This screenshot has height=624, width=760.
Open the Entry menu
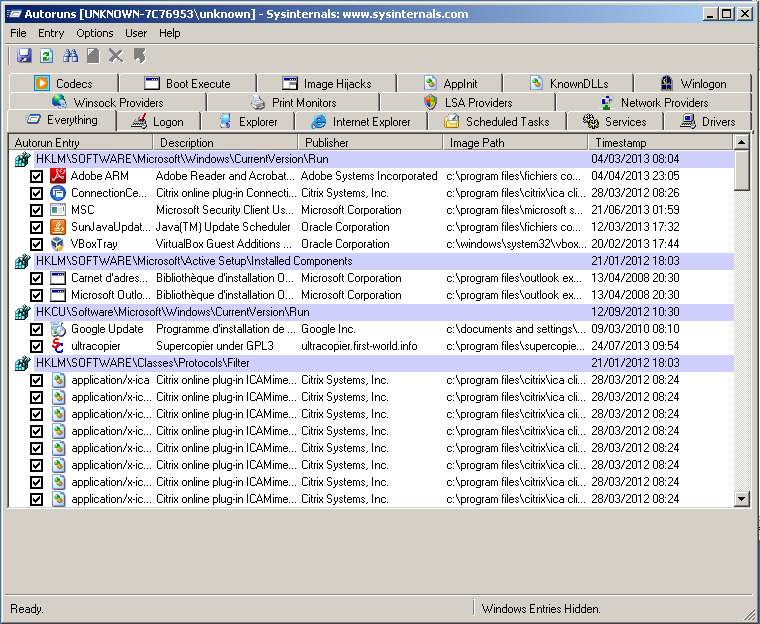[51, 33]
